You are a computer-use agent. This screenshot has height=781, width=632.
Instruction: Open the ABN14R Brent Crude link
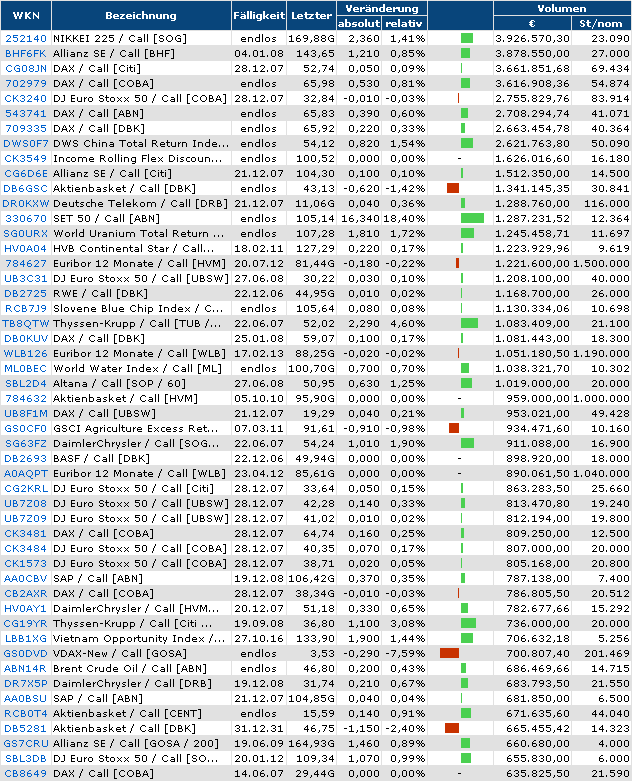(x=25, y=668)
